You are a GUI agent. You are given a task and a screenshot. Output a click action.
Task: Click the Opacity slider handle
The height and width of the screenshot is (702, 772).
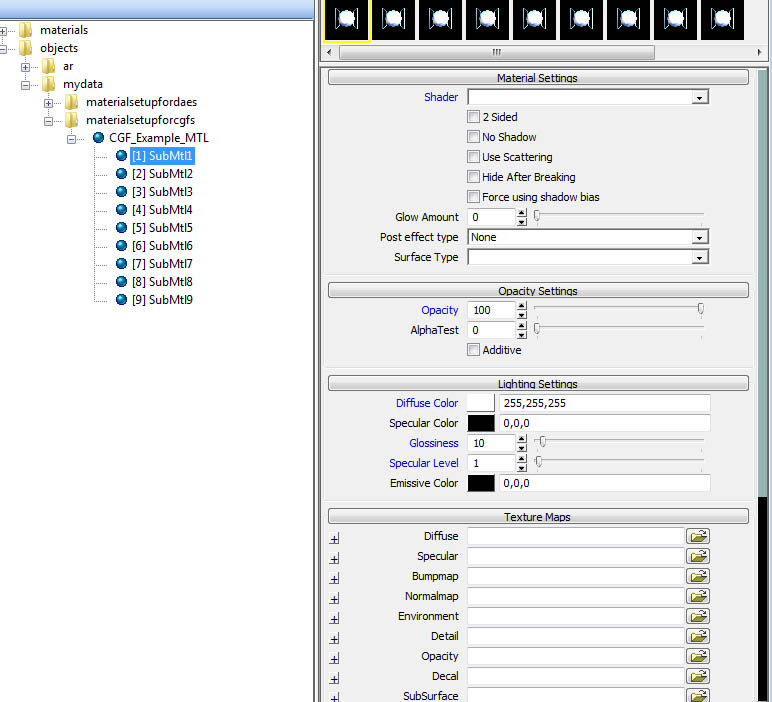[x=701, y=309]
